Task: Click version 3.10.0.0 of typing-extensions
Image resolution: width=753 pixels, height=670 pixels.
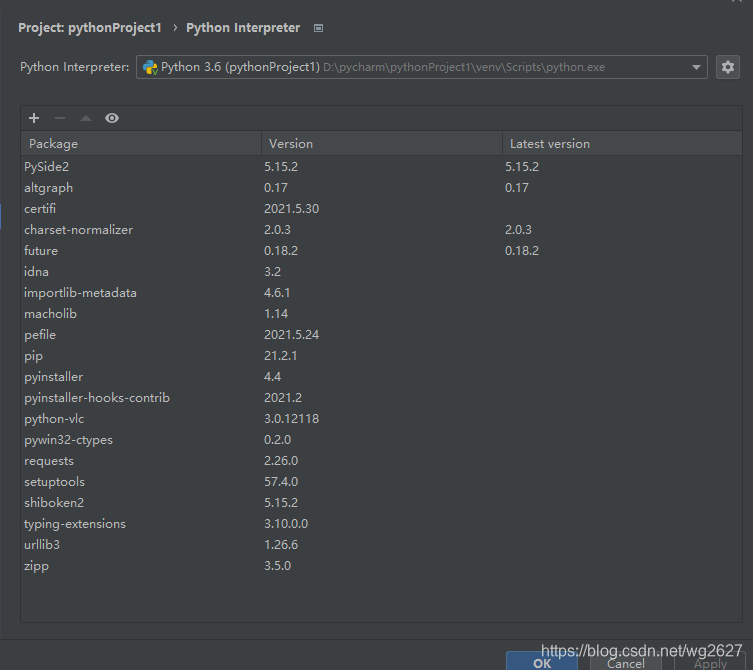Action: tap(286, 524)
